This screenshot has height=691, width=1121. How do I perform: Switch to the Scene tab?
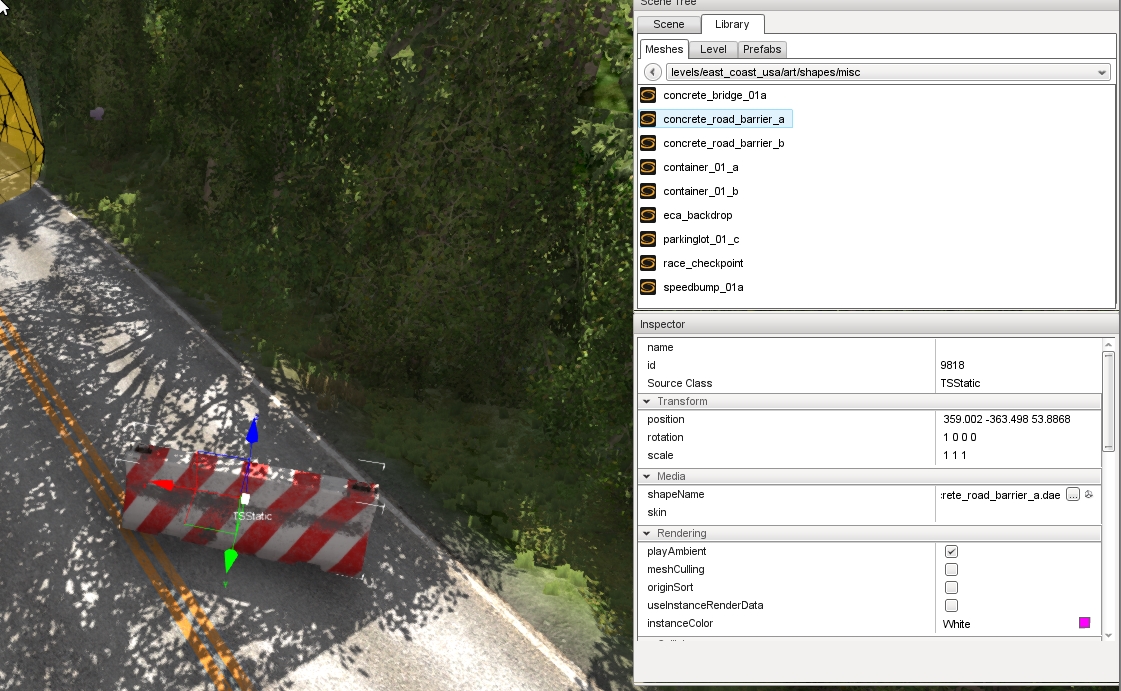tap(668, 24)
